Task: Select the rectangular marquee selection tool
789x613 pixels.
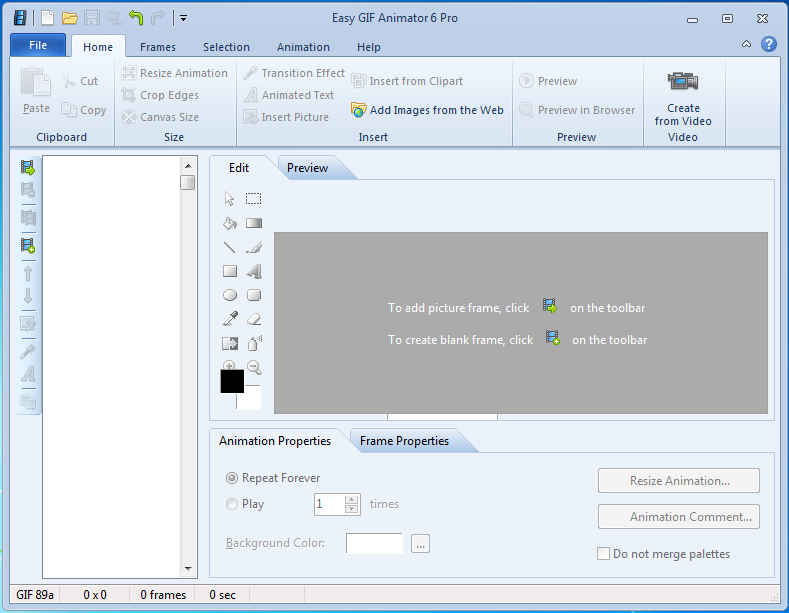Action: 254,198
